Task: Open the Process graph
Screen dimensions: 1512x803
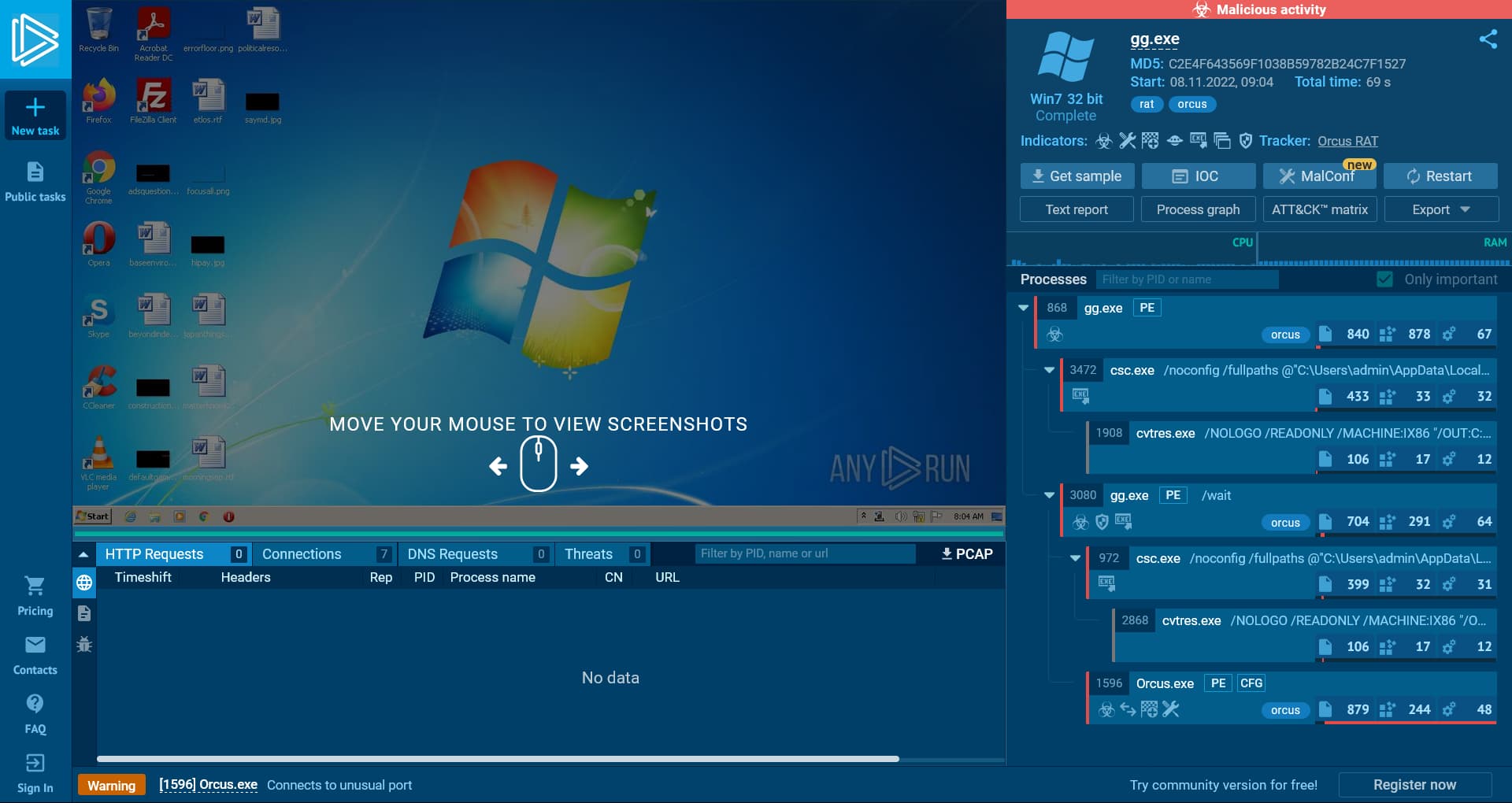Action: pos(1198,209)
